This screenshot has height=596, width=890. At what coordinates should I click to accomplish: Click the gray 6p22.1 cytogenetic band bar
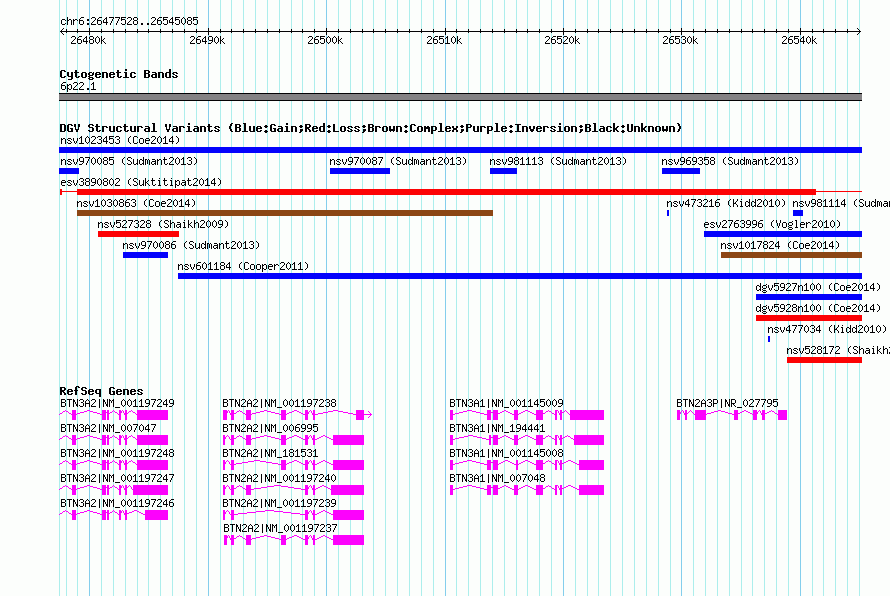click(460, 97)
